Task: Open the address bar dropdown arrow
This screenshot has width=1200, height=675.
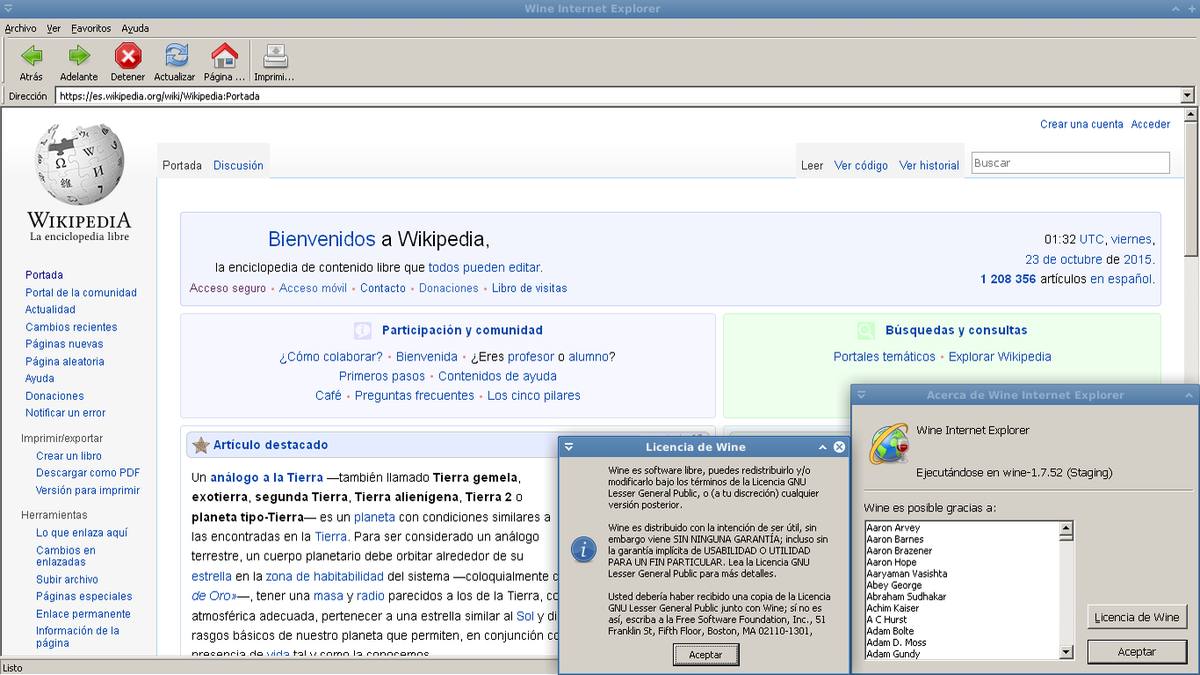Action: pos(1187,96)
